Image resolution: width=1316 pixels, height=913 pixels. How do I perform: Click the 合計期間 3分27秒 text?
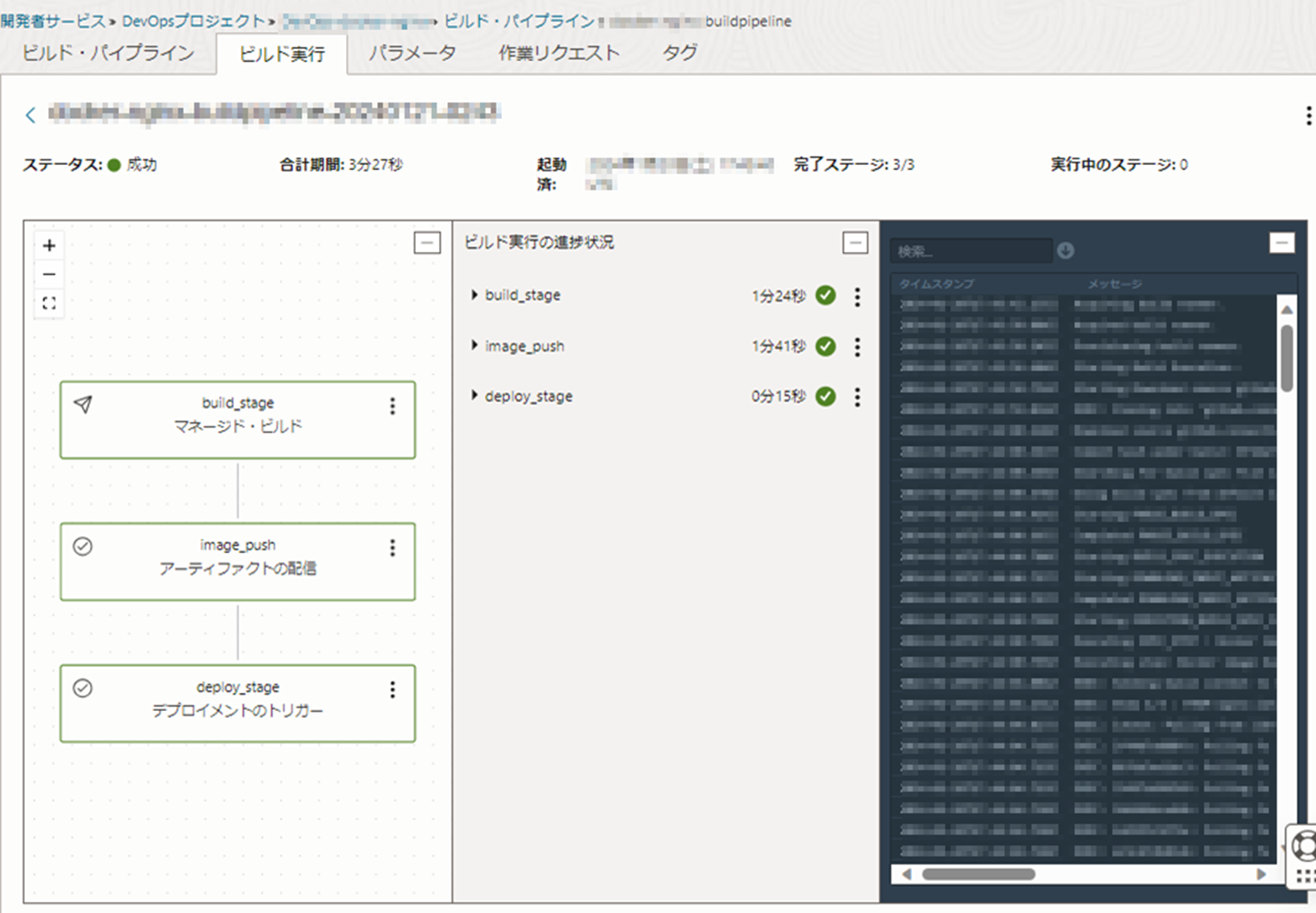click(341, 164)
